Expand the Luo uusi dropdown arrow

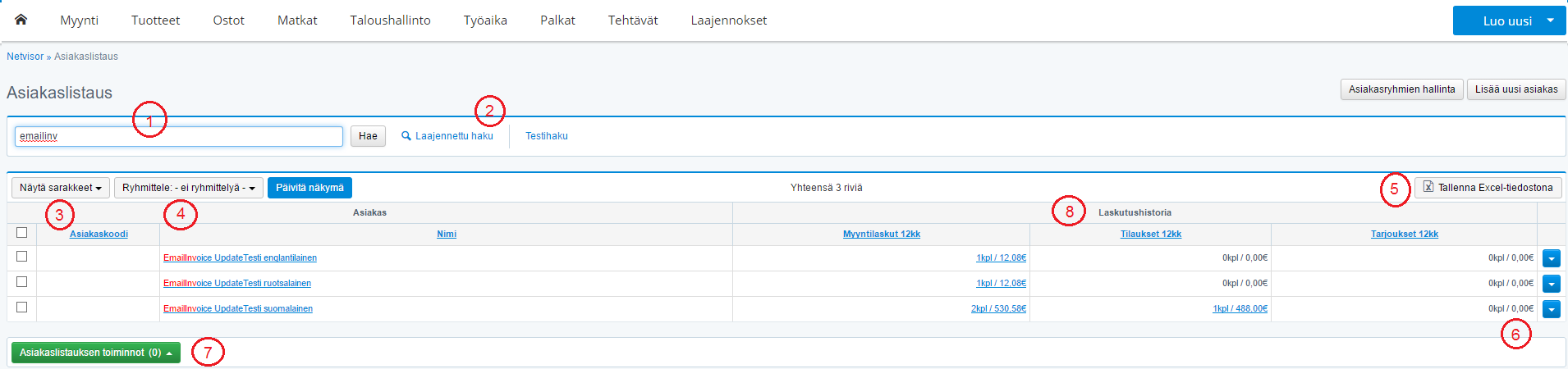coord(1550,20)
